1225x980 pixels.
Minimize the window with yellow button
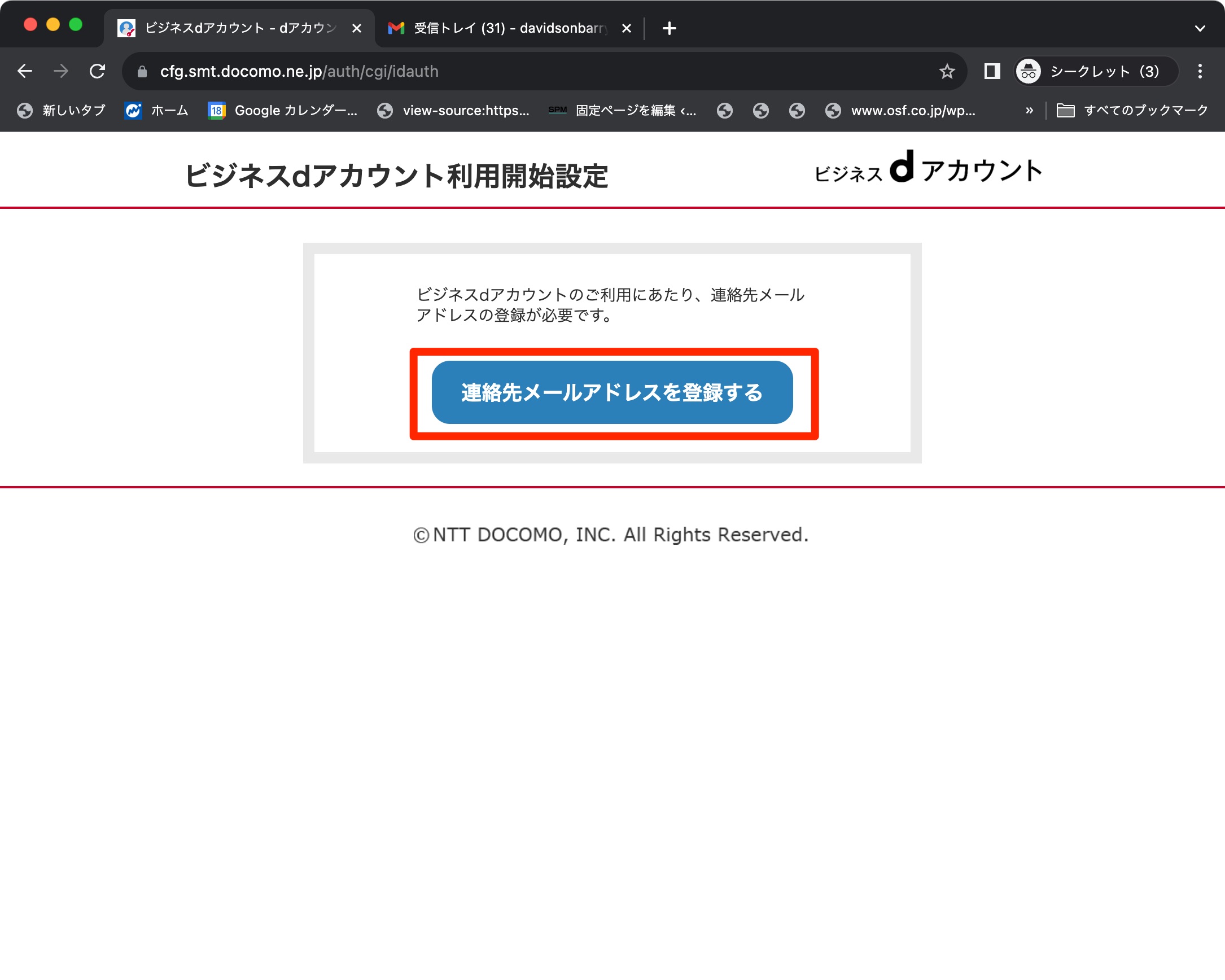pyautogui.click(x=53, y=24)
